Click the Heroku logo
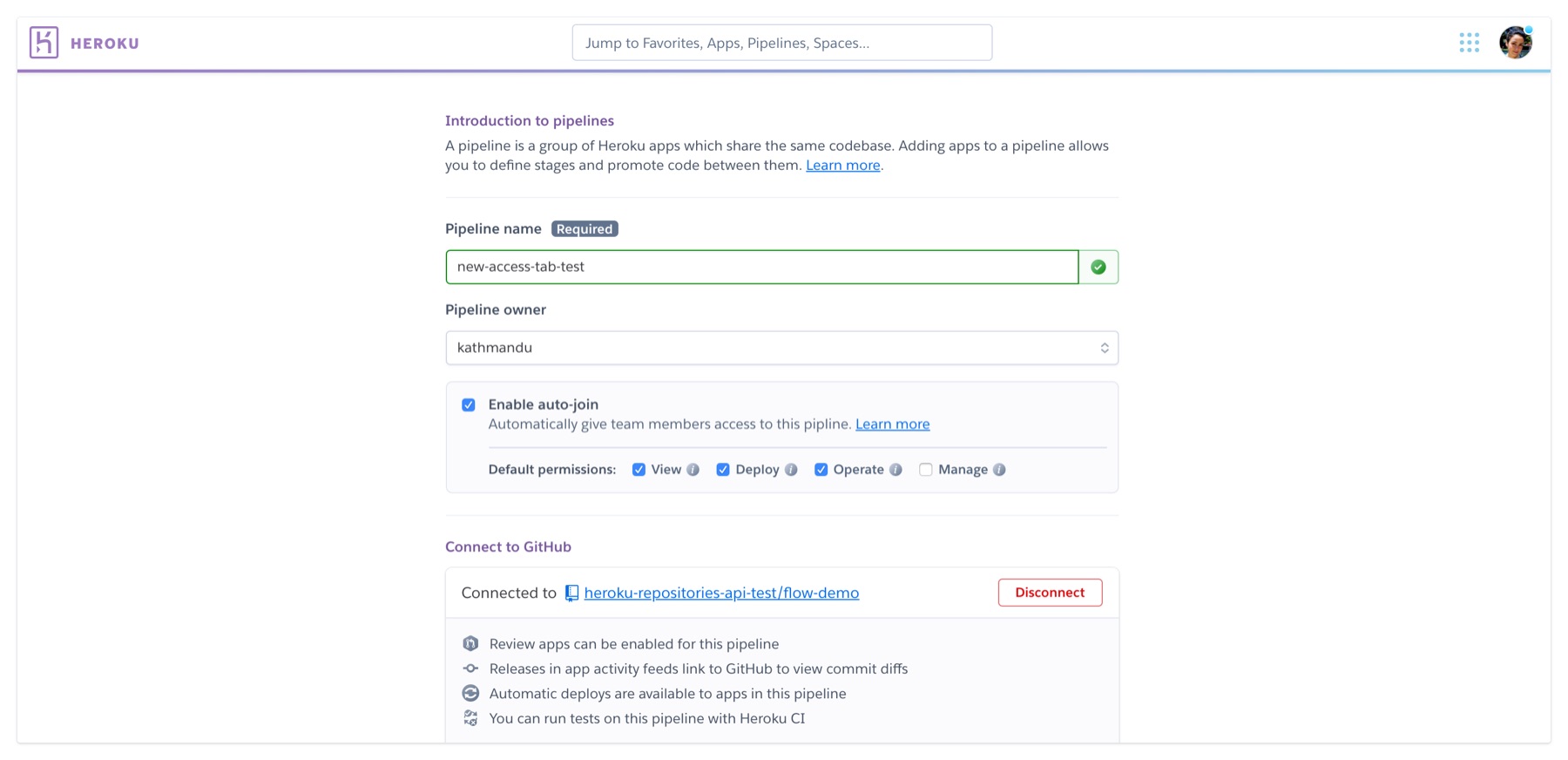Image resolution: width=1568 pixels, height=760 pixels. (x=44, y=42)
